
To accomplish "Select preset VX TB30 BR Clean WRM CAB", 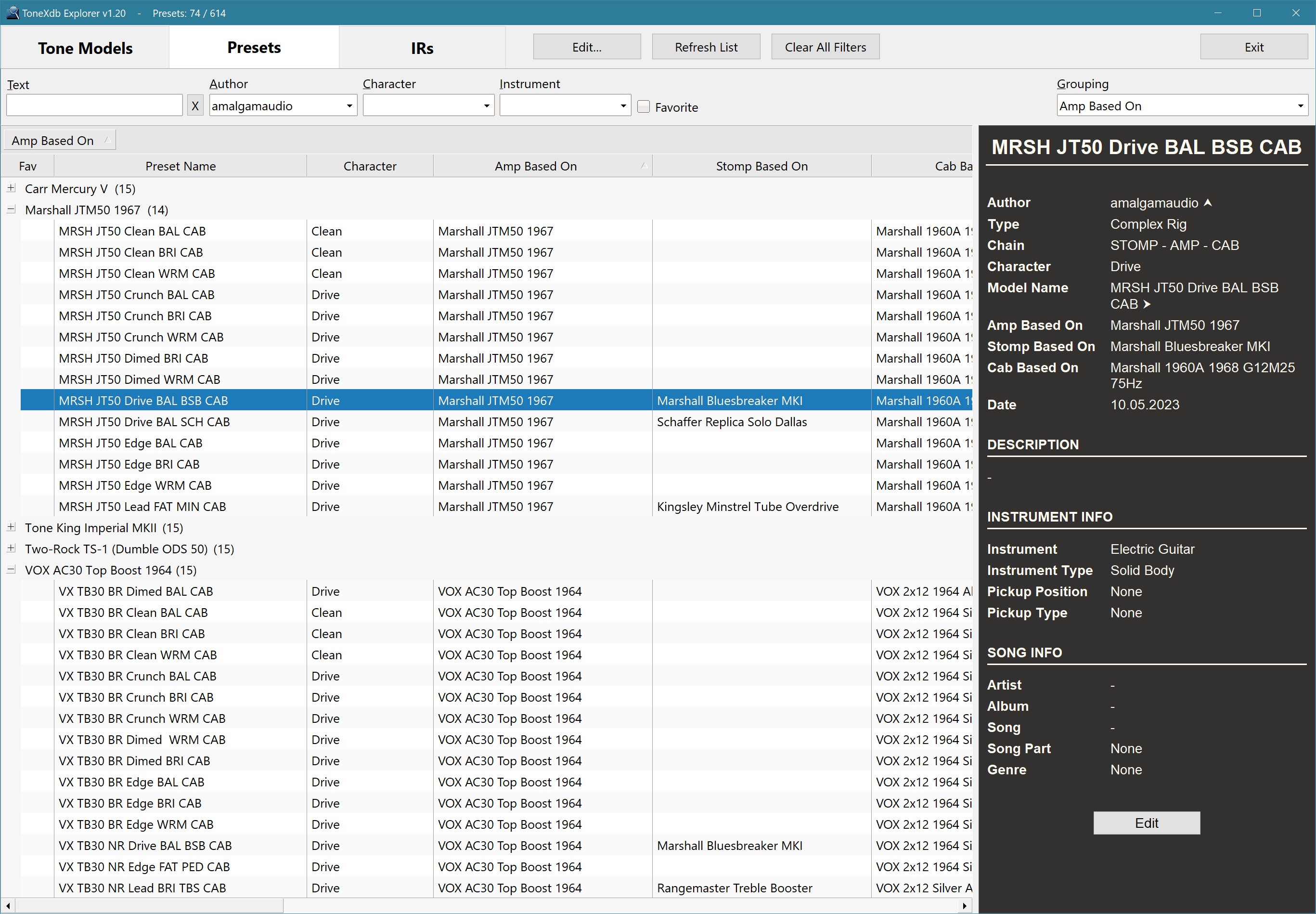I will tap(137, 655).
